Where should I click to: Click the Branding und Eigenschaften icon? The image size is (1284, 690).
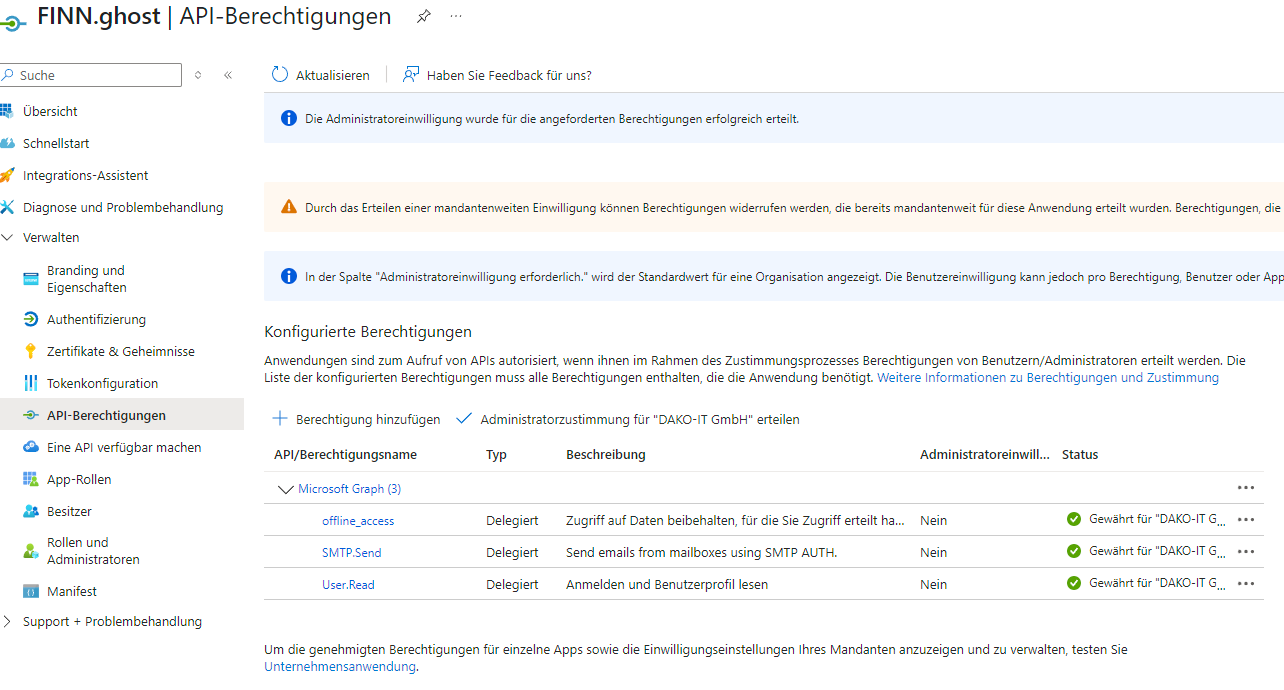[30, 279]
